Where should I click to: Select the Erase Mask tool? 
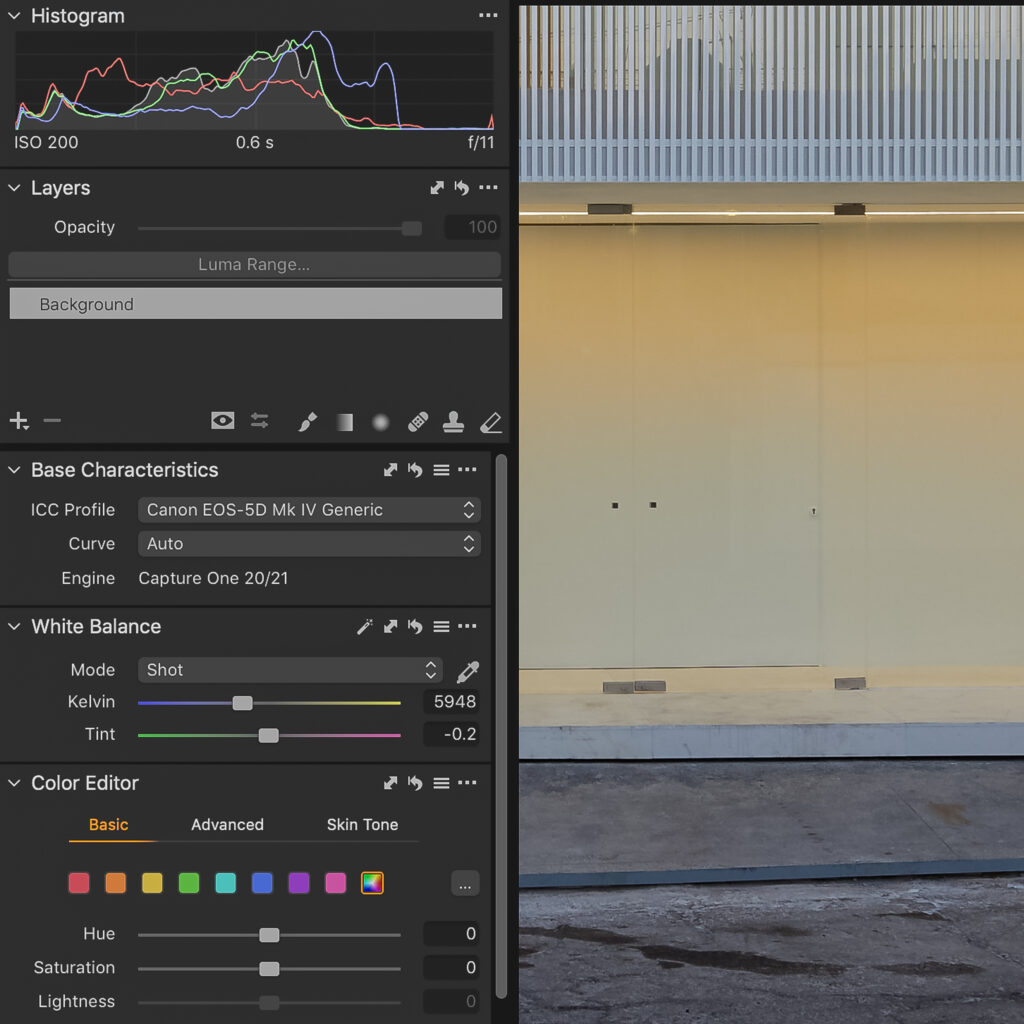[490, 422]
